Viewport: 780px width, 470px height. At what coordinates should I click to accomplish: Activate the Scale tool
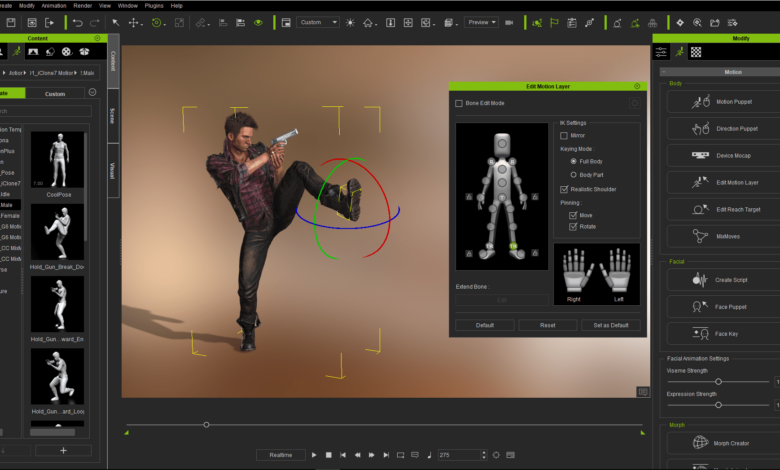(x=179, y=22)
